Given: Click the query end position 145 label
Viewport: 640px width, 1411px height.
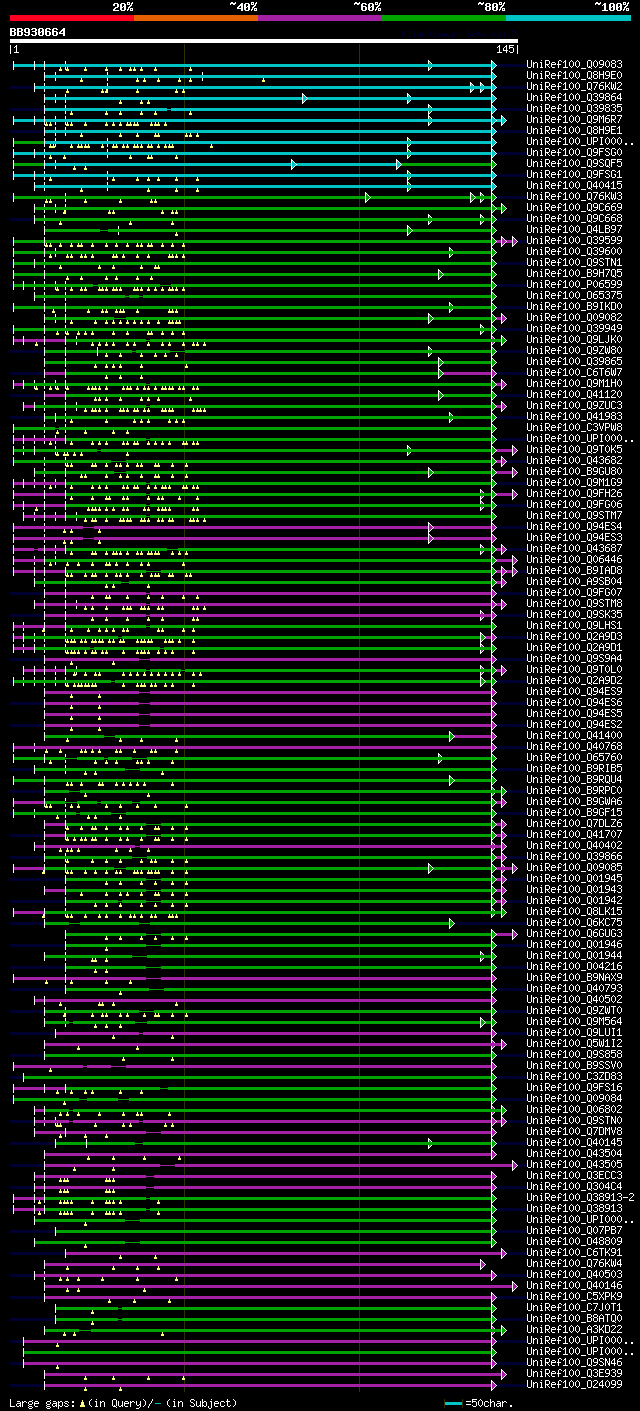Looking at the screenshot, I should 505,49.
